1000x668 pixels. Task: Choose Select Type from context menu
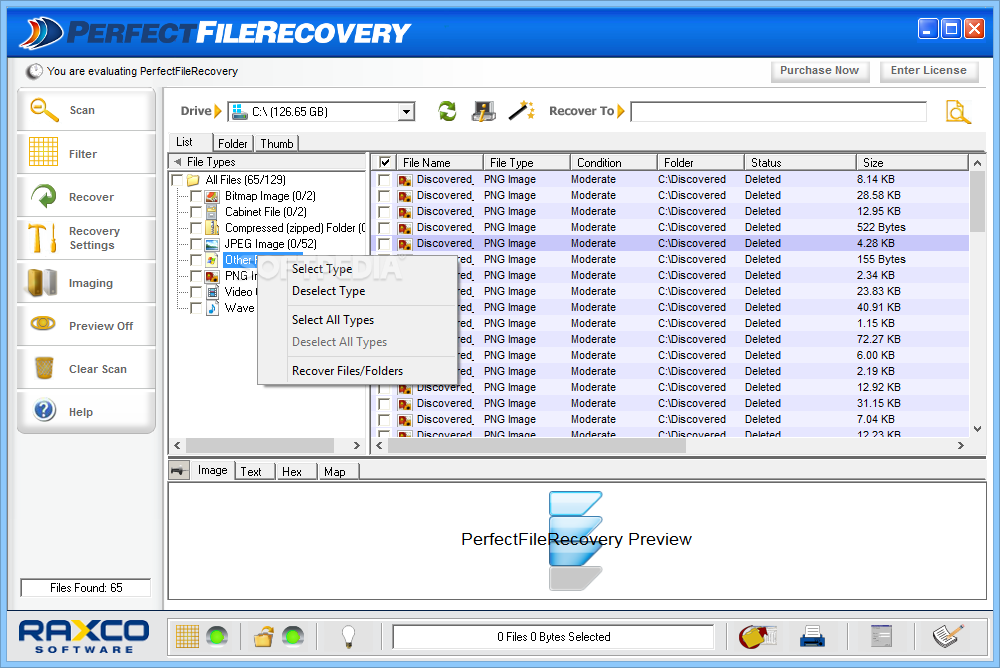[357, 269]
